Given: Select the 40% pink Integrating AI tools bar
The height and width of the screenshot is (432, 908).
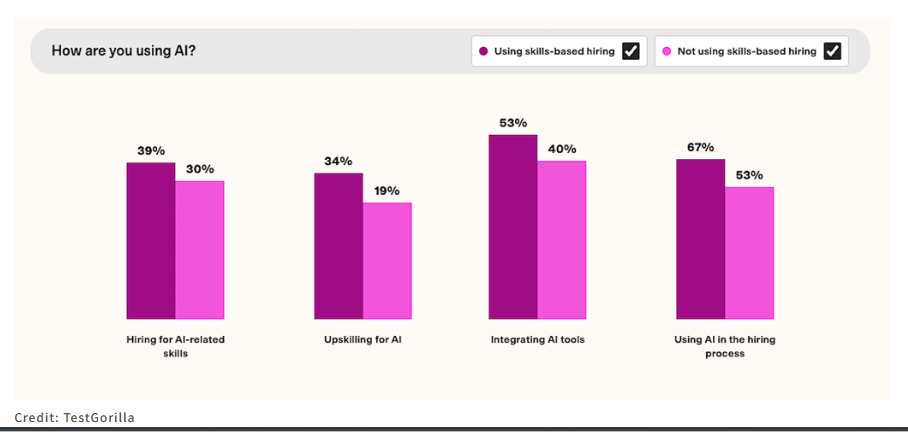Looking at the screenshot, I should pyautogui.click(x=562, y=240).
